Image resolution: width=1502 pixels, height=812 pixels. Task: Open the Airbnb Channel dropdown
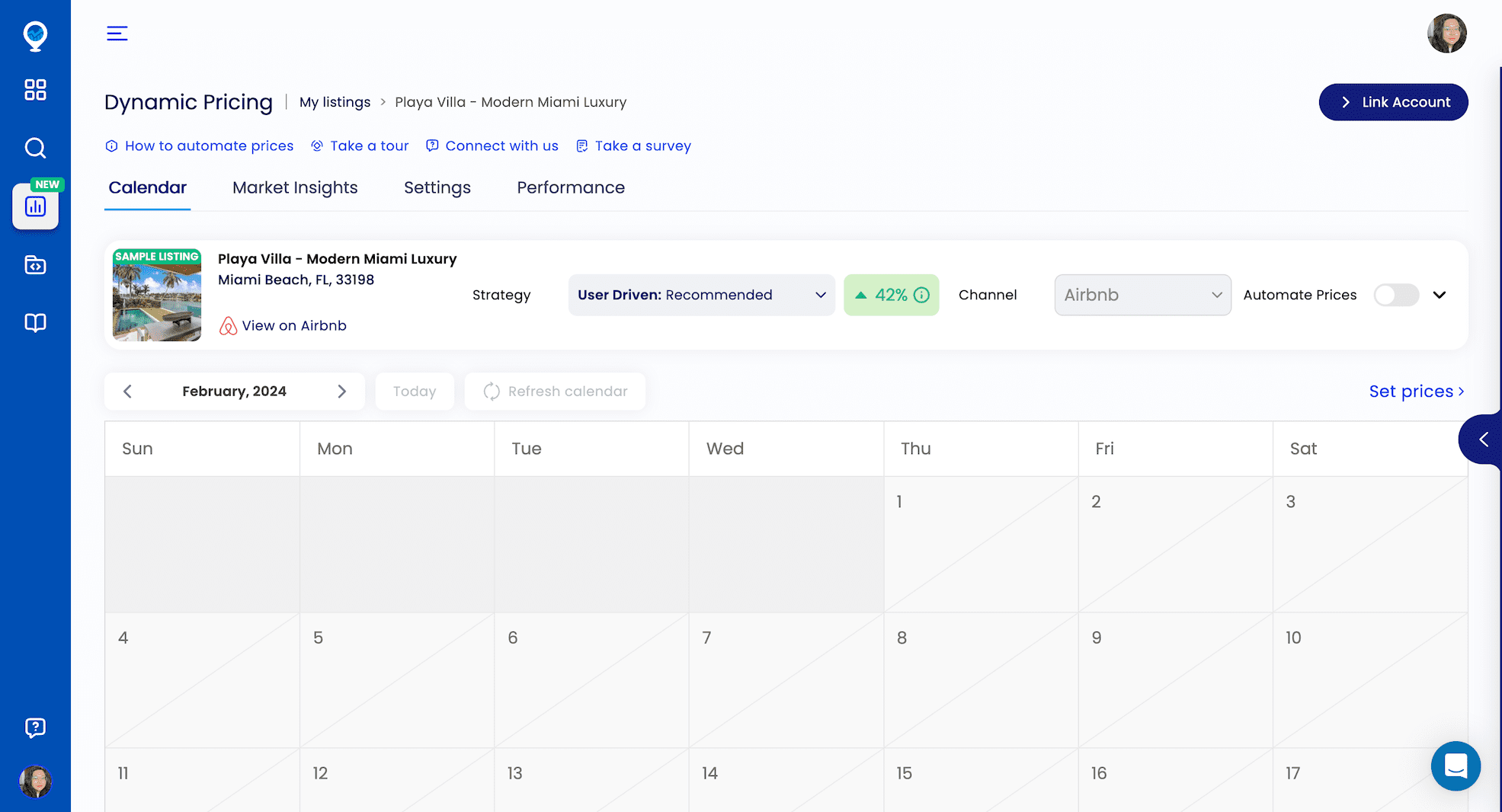pos(1142,295)
